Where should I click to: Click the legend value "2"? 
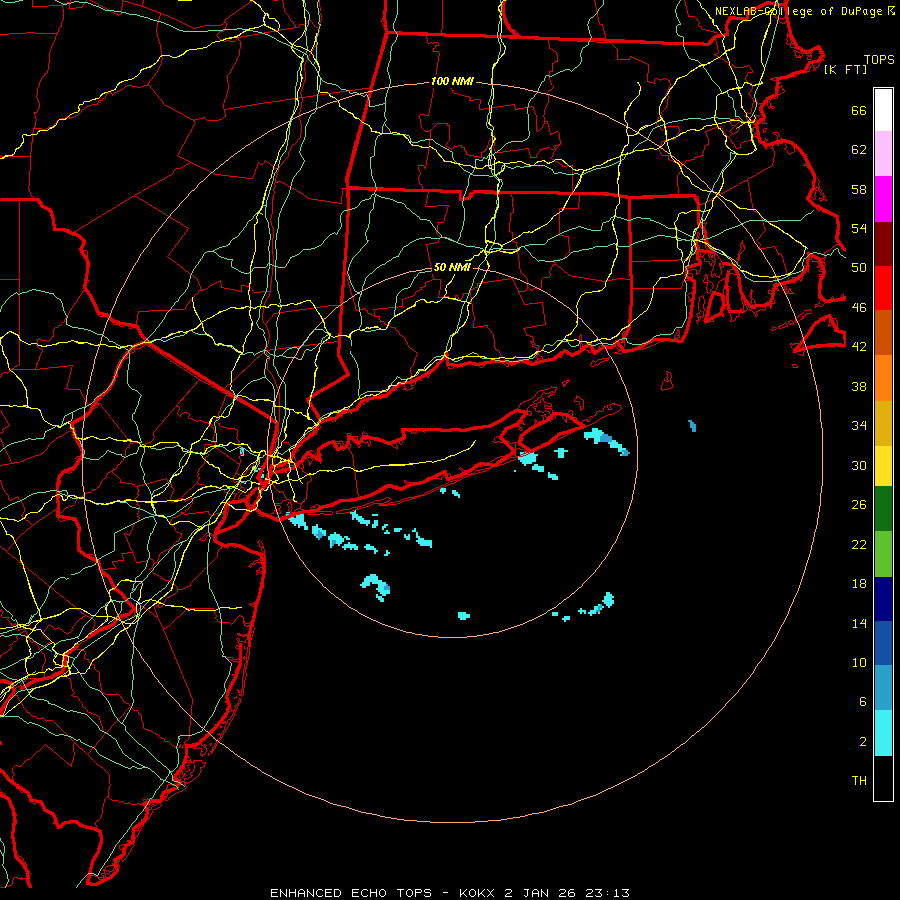coord(863,742)
